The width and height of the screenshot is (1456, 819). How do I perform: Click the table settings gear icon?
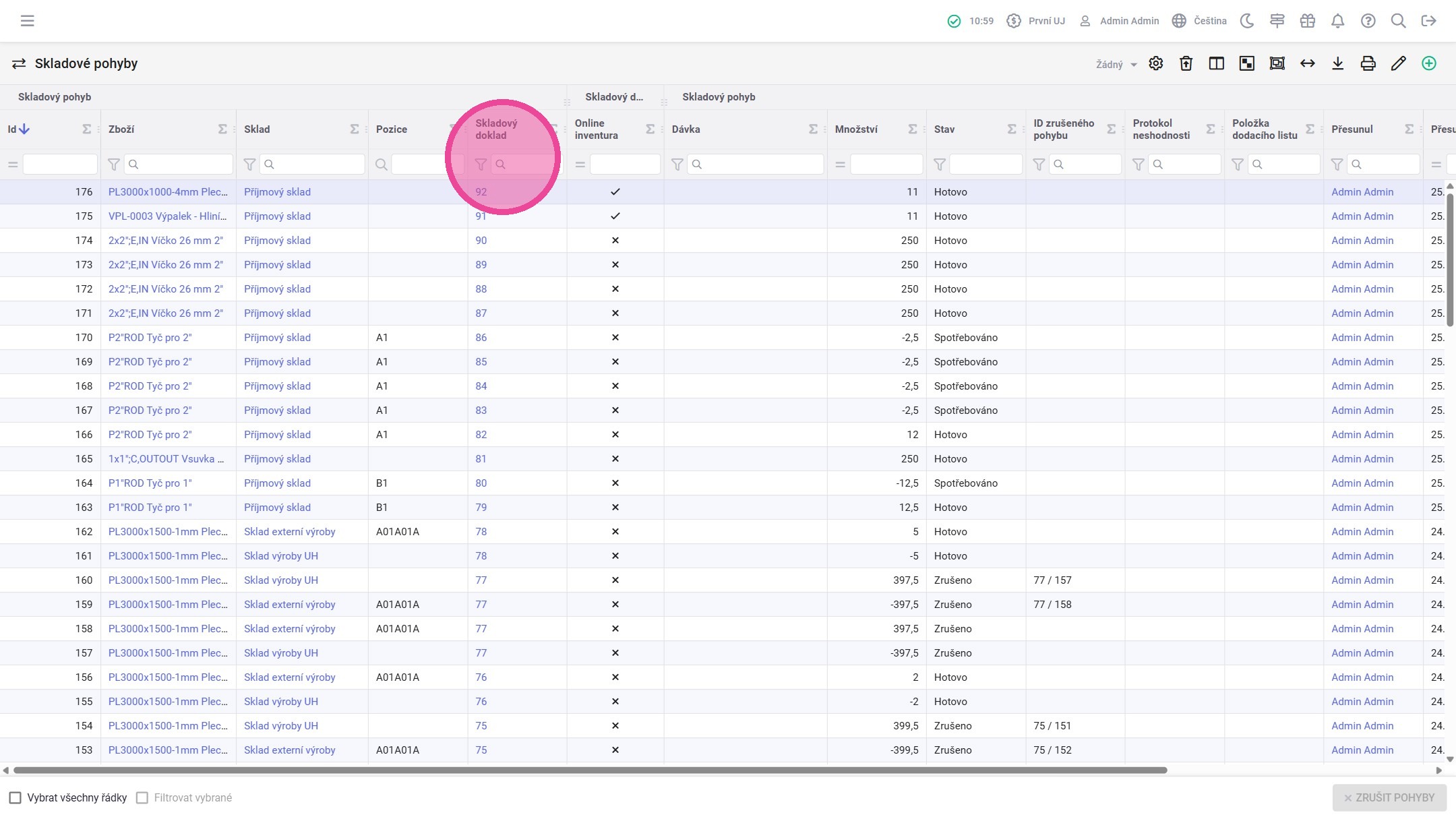1156,63
